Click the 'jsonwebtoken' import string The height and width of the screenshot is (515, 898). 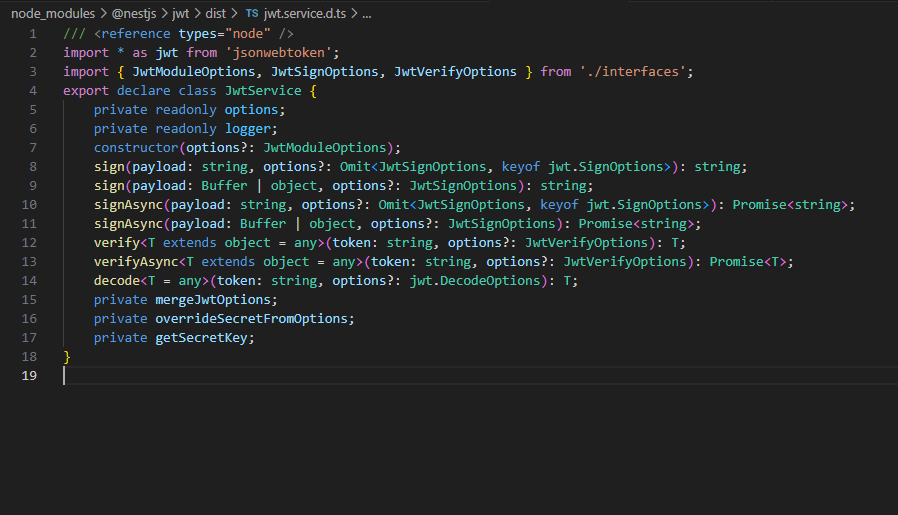(278, 53)
